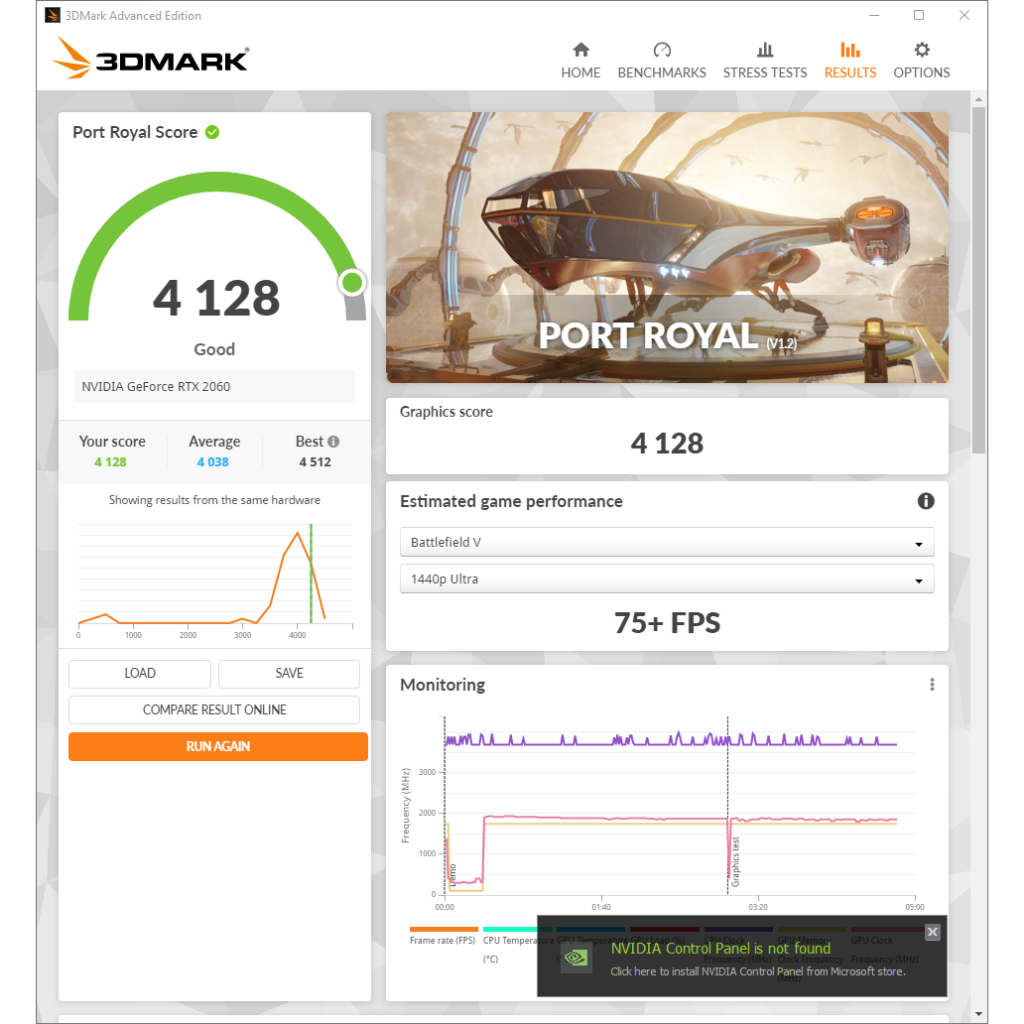Image resolution: width=1024 pixels, height=1024 pixels.
Task: Click the LOAD button
Action: (x=140, y=673)
